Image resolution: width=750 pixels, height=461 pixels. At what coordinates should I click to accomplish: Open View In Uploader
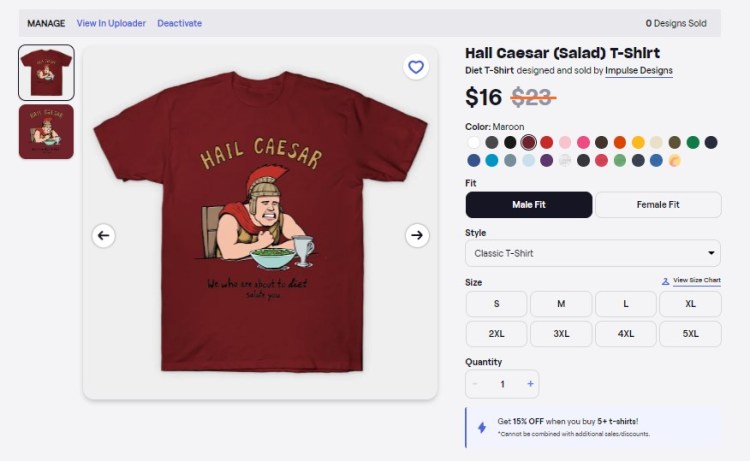111,23
